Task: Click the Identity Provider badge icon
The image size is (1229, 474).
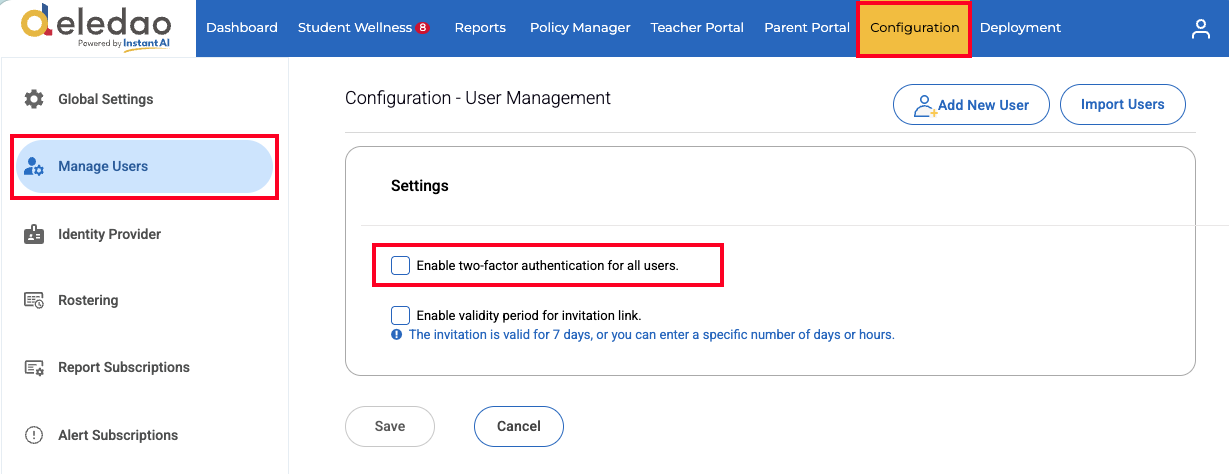Action: pyautogui.click(x=34, y=234)
